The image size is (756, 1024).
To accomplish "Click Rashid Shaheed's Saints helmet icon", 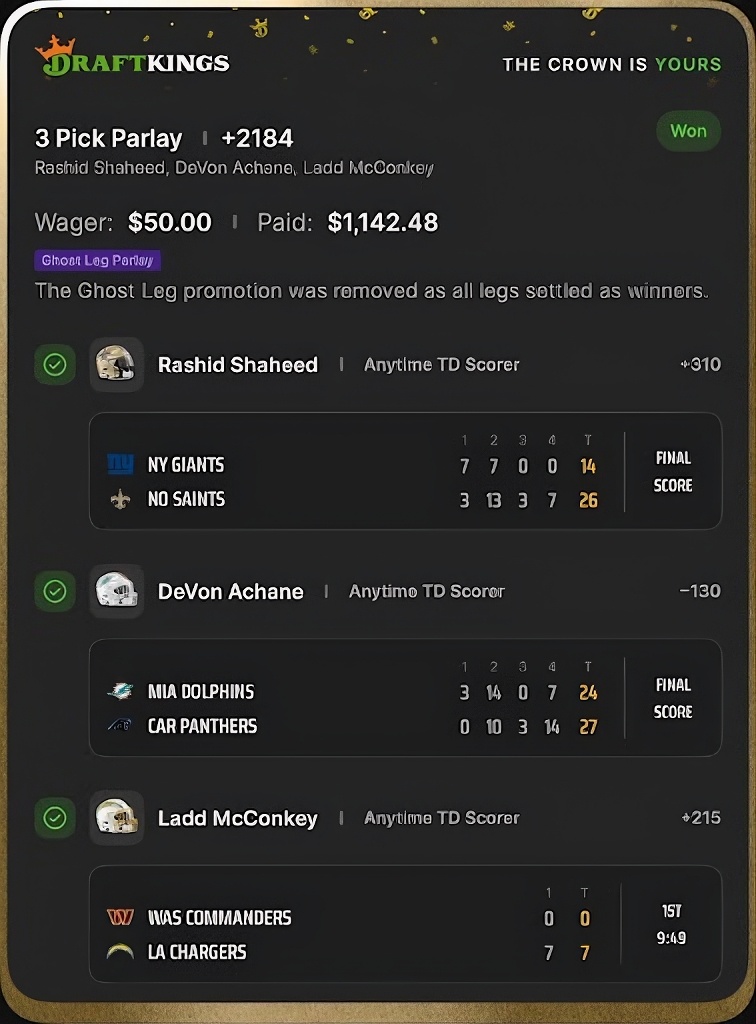I will click(116, 365).
